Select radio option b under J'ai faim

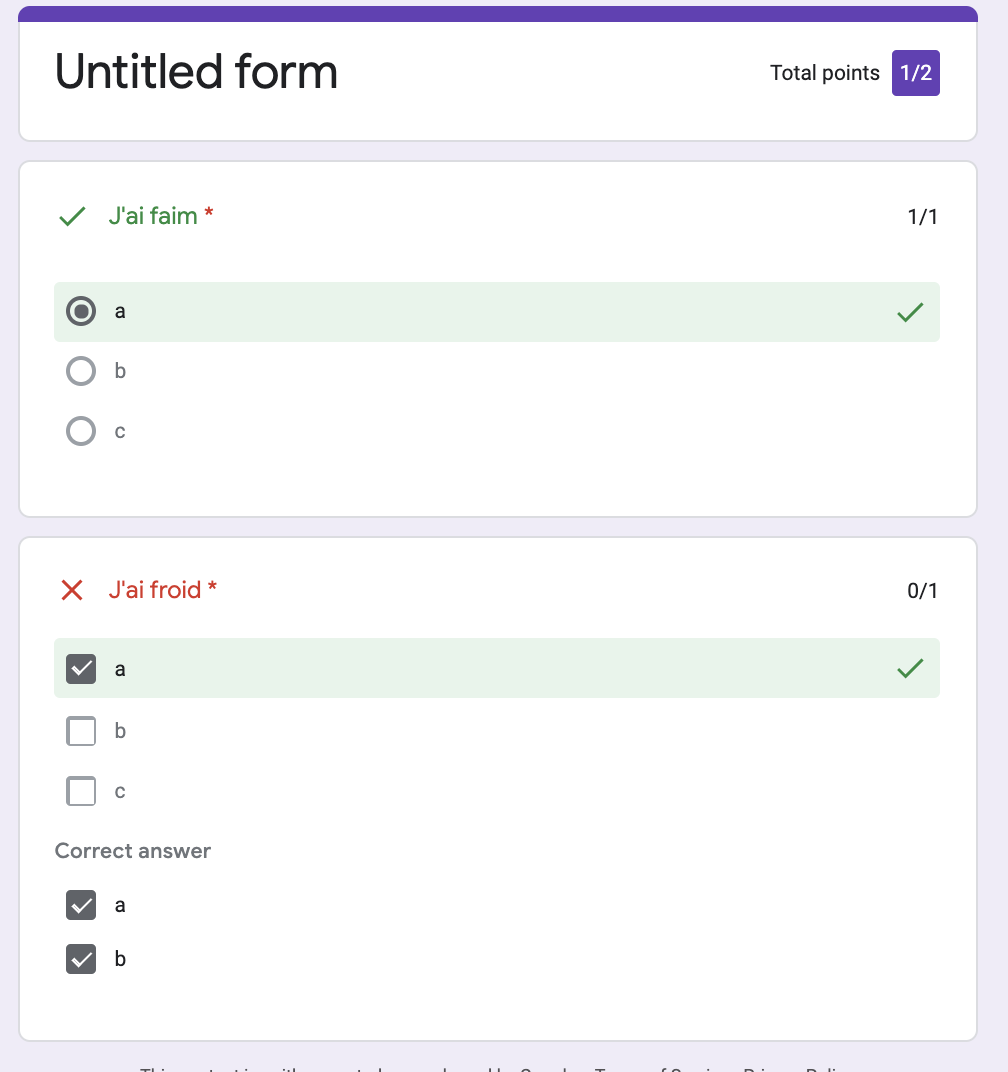[81, 371]
